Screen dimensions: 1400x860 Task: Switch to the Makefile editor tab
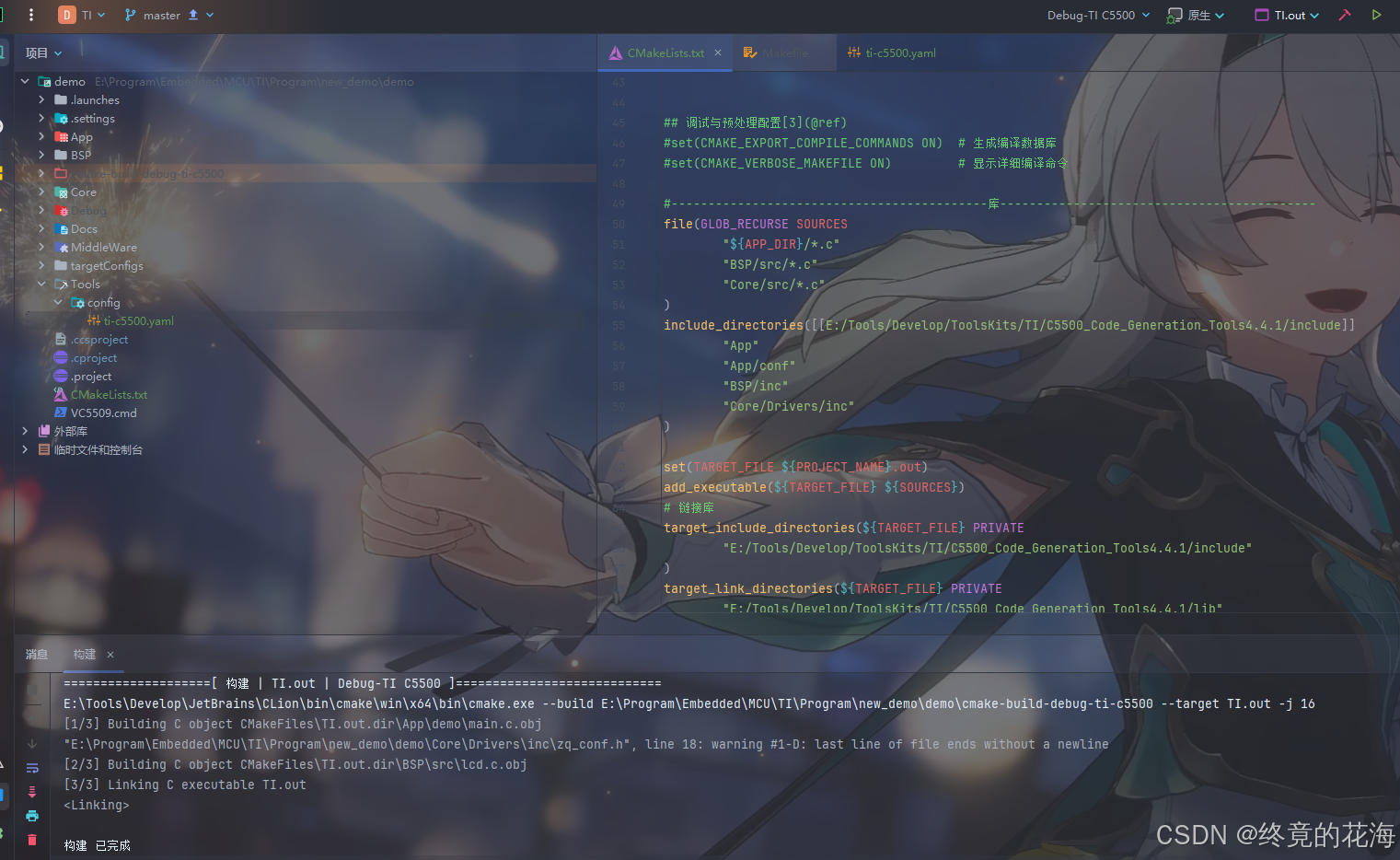[785, 53]
